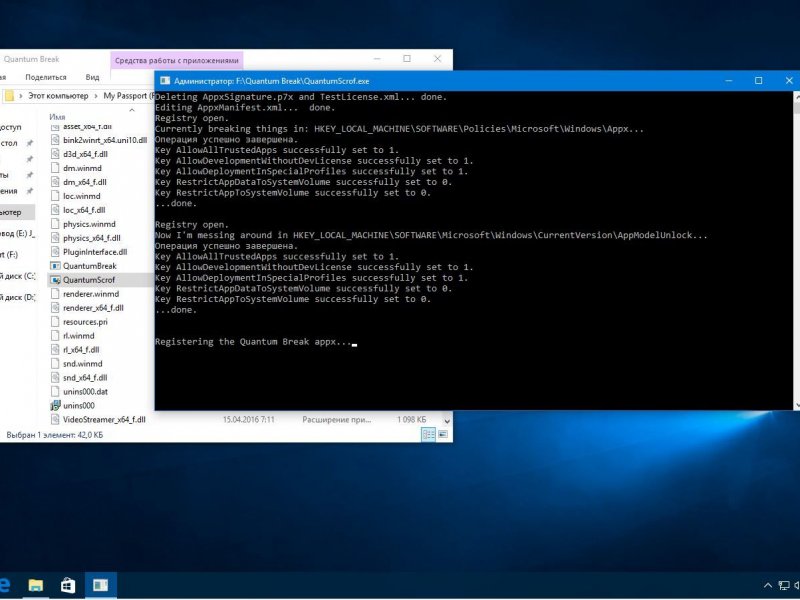Open the Windows Store taskbar icon
Viewport: 800px width, 600px height.
click(x=68, y=585)
